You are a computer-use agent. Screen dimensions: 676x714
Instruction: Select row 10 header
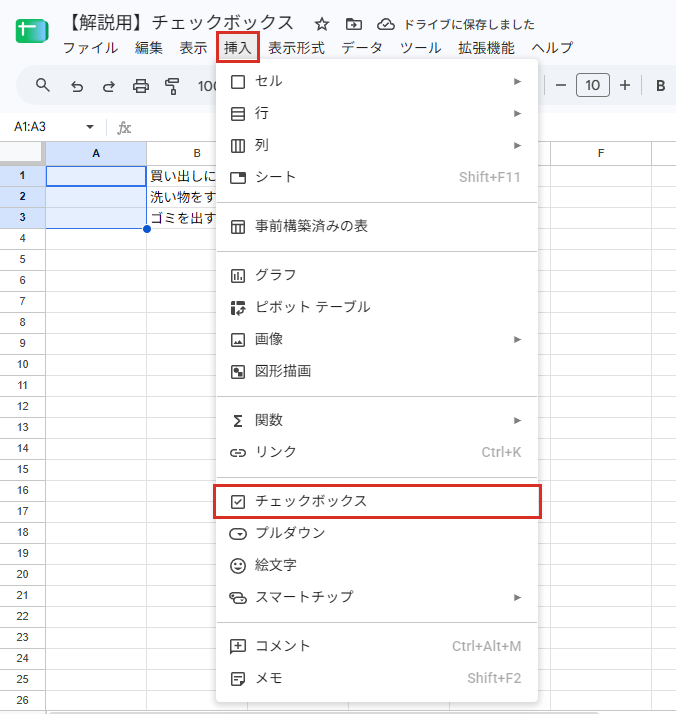point(22,364)
